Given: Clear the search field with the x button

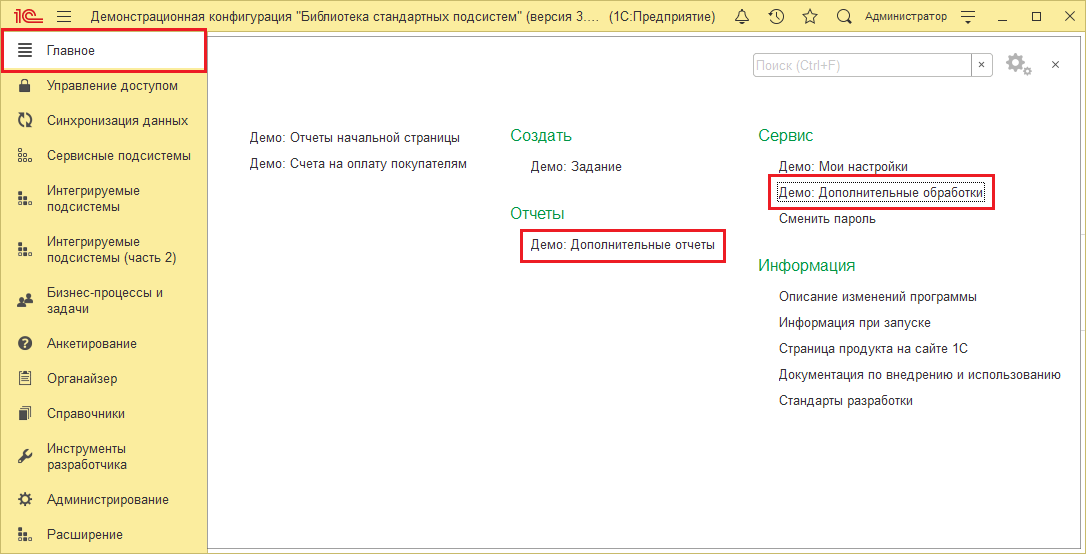Looking at the screenshot, I should [x=981, y=65].
